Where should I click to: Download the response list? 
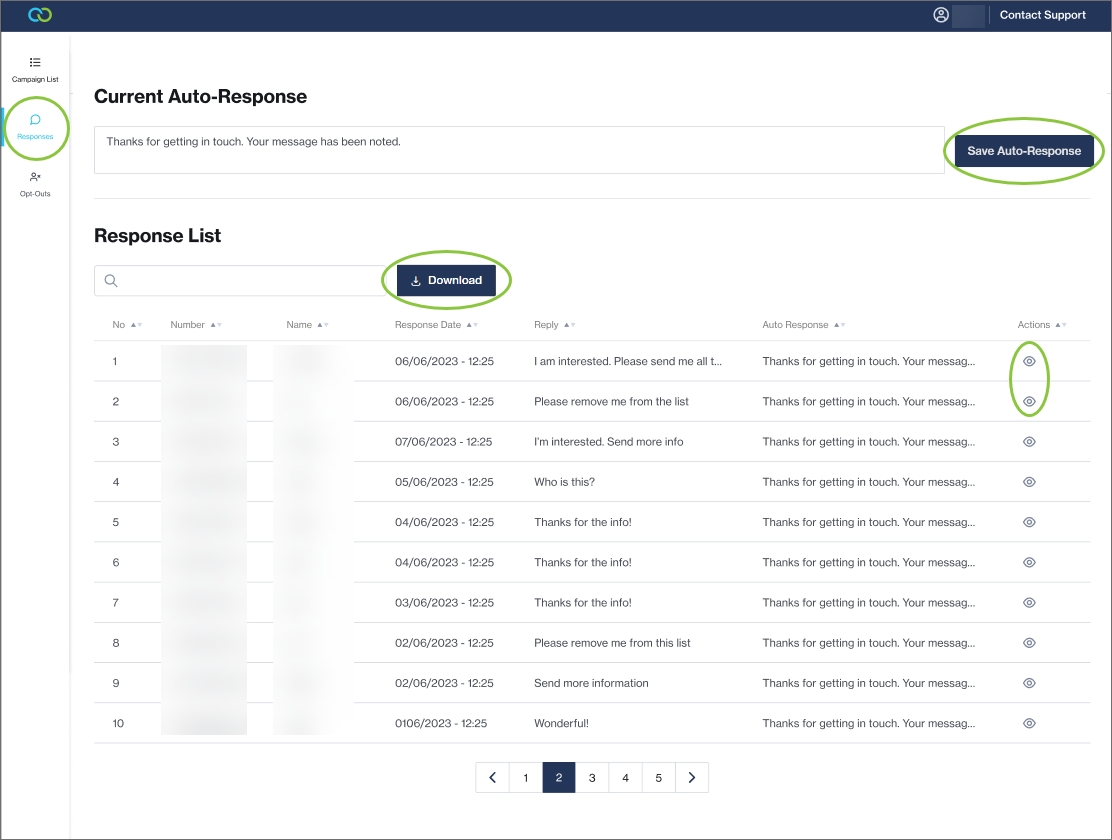[446, 281]
